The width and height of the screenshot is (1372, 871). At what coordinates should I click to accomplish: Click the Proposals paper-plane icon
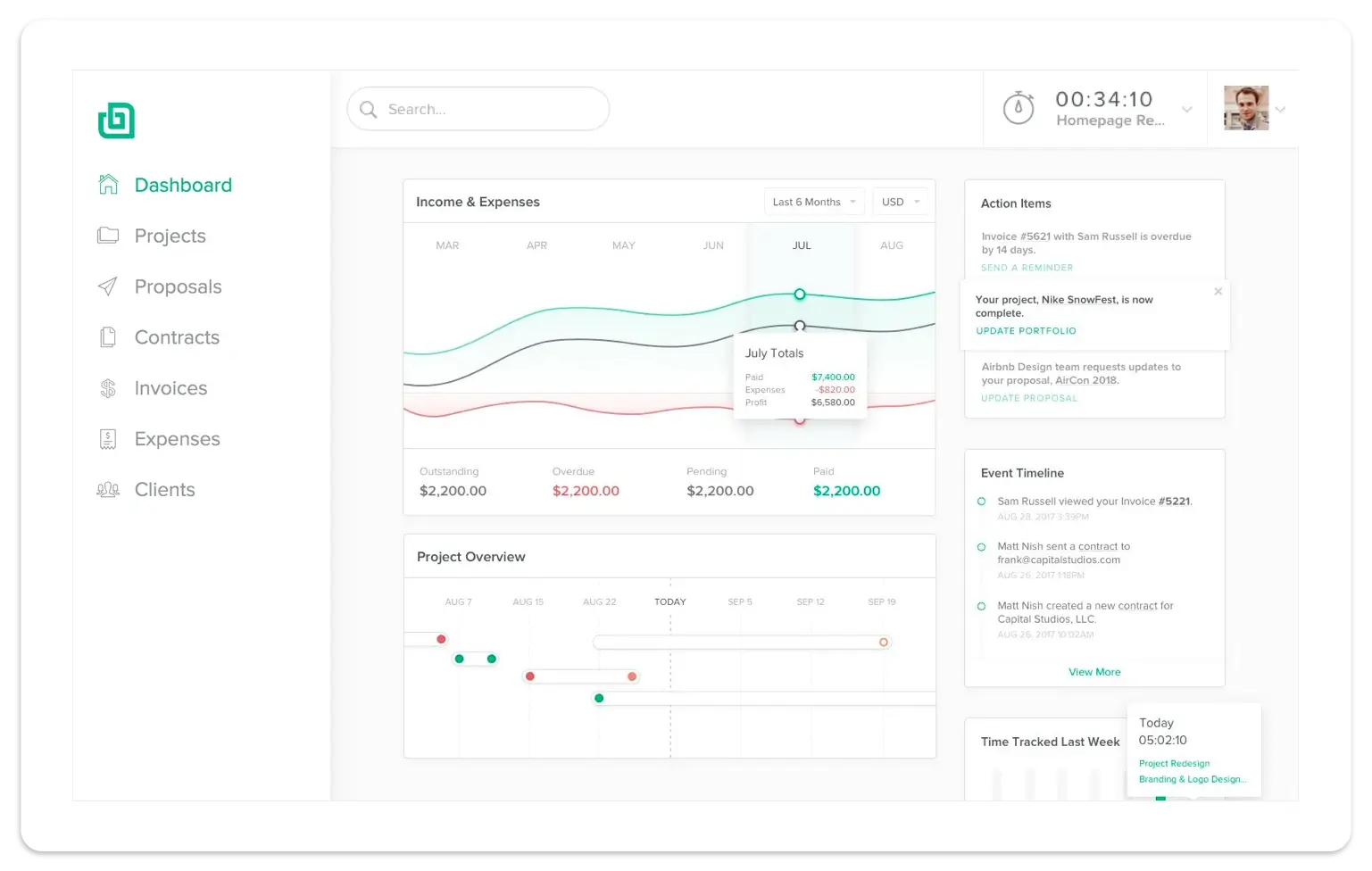[108, 286]
